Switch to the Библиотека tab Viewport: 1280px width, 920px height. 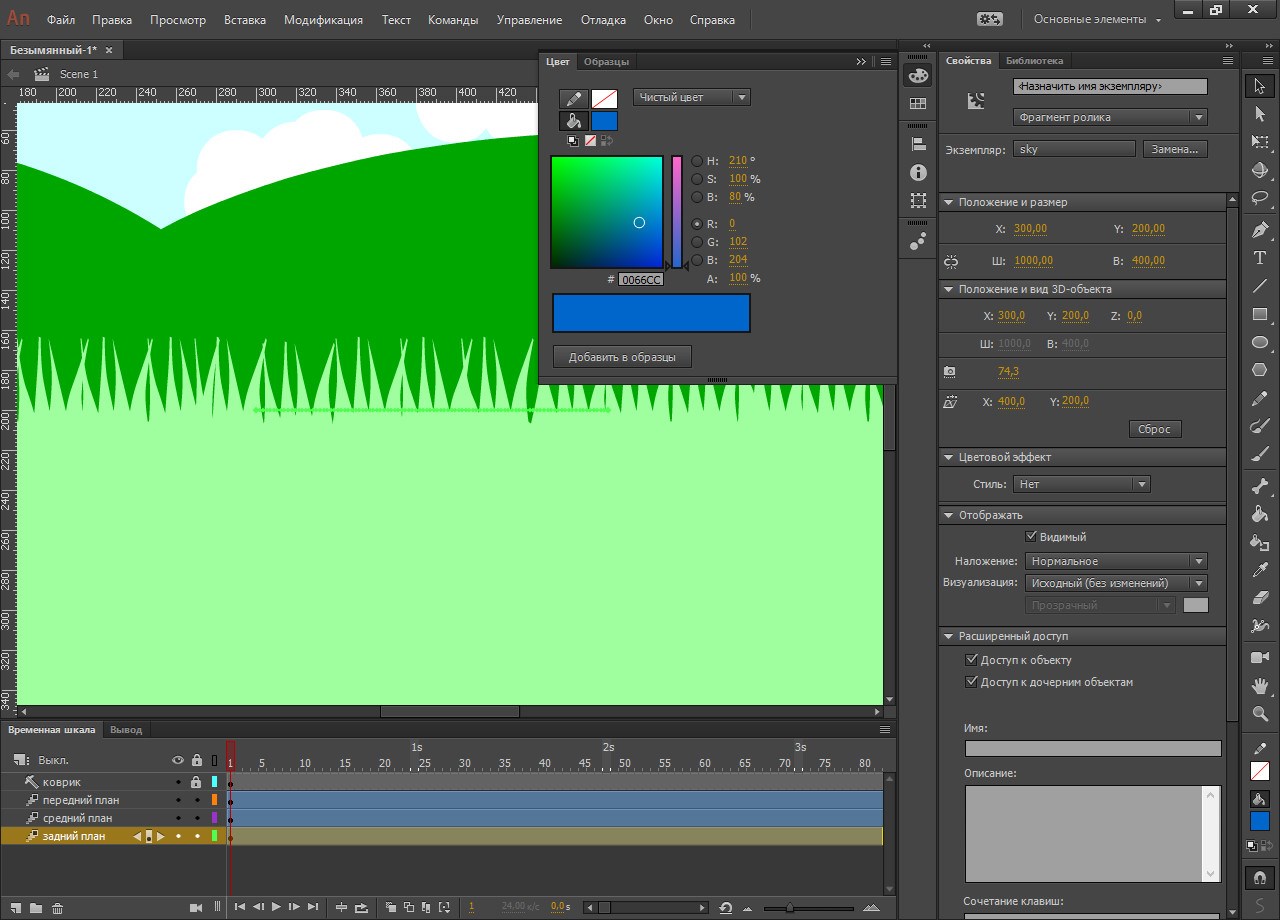pyautogui.click(x=1034, y=61)
